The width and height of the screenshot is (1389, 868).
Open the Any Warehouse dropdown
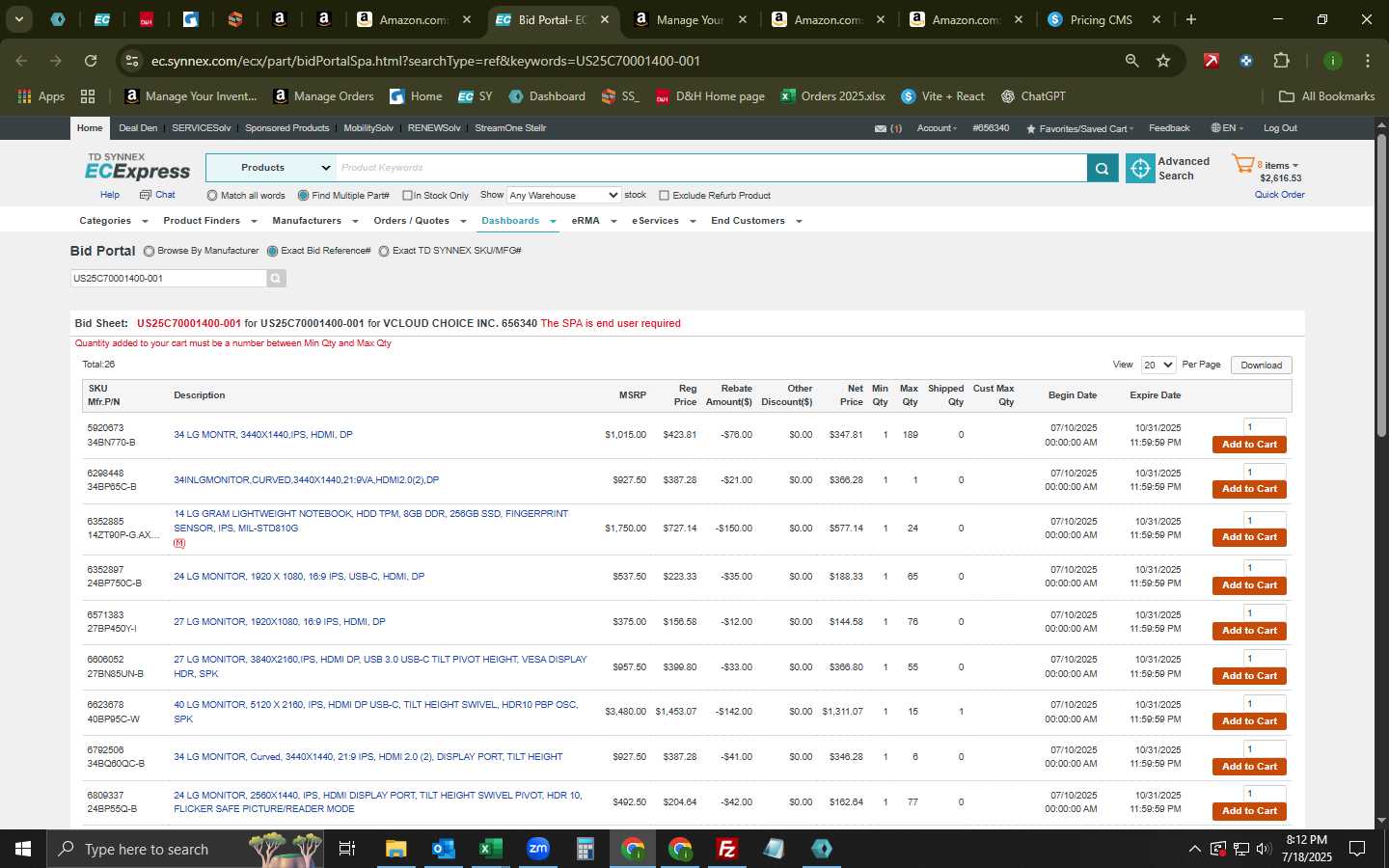563,195
